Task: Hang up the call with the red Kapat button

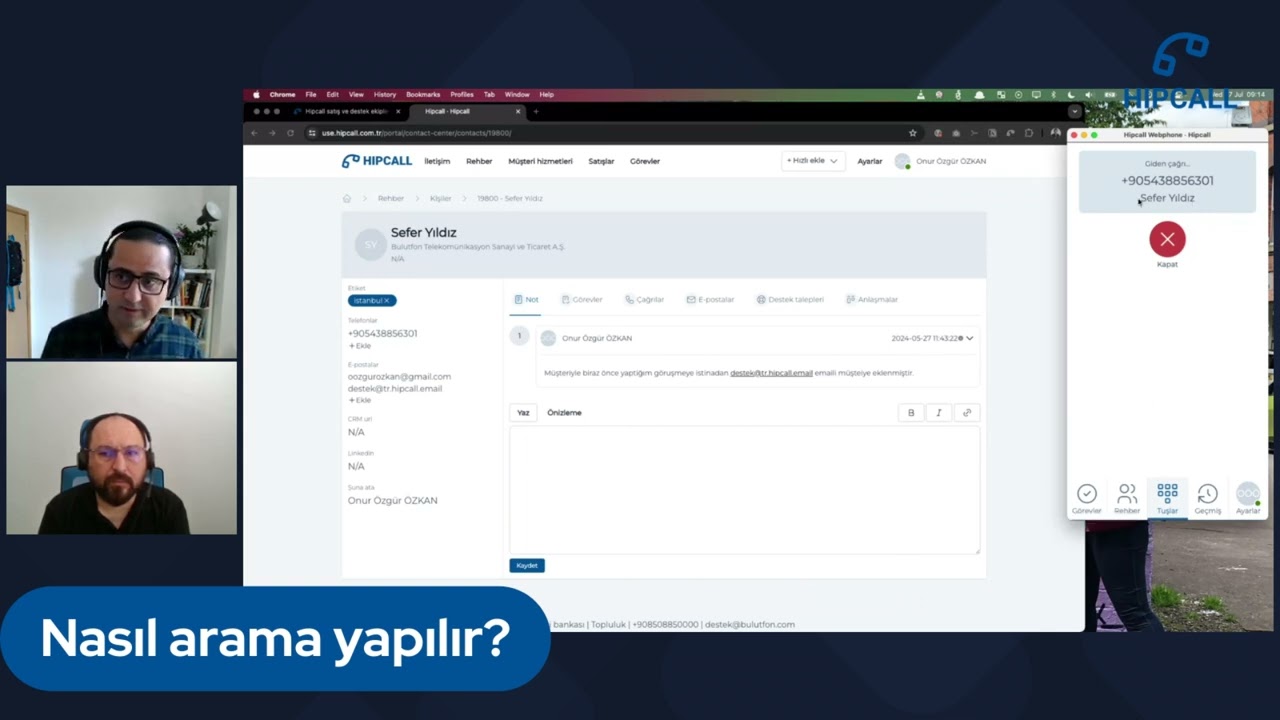Action: (x=1167, y=240)
